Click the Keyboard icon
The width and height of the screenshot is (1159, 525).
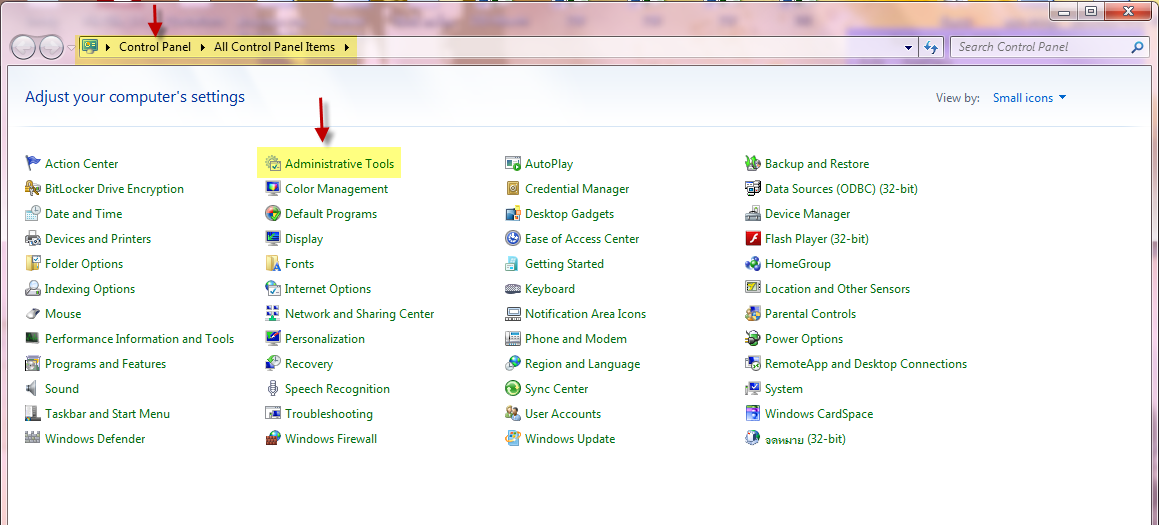tap(513, 289)
